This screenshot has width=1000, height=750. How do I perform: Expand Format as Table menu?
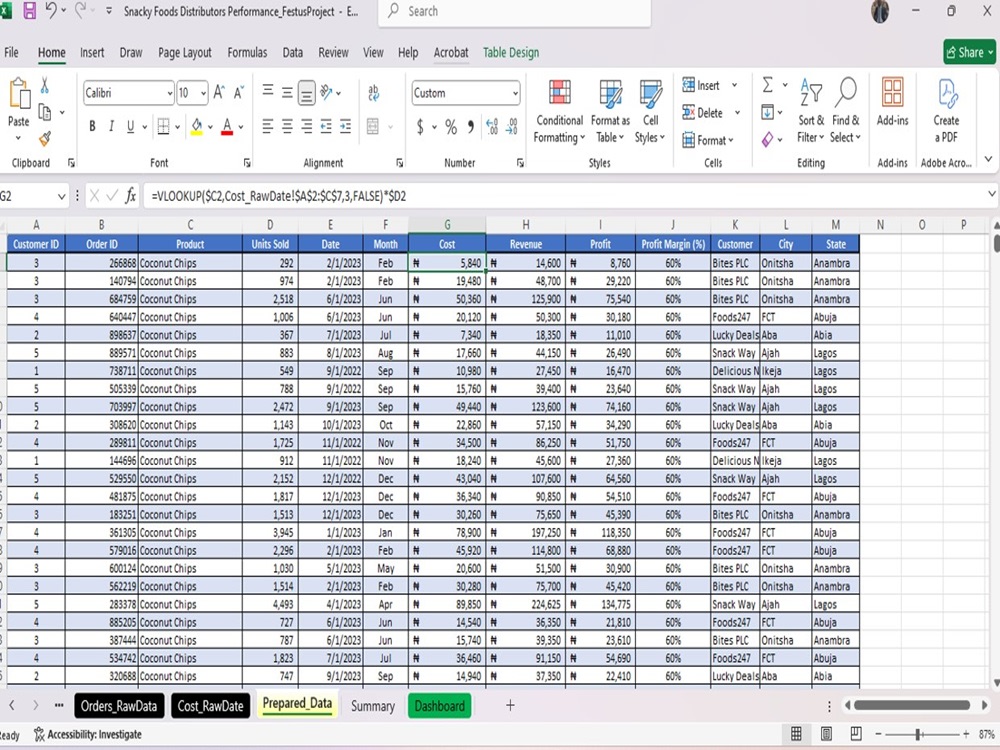610,129
